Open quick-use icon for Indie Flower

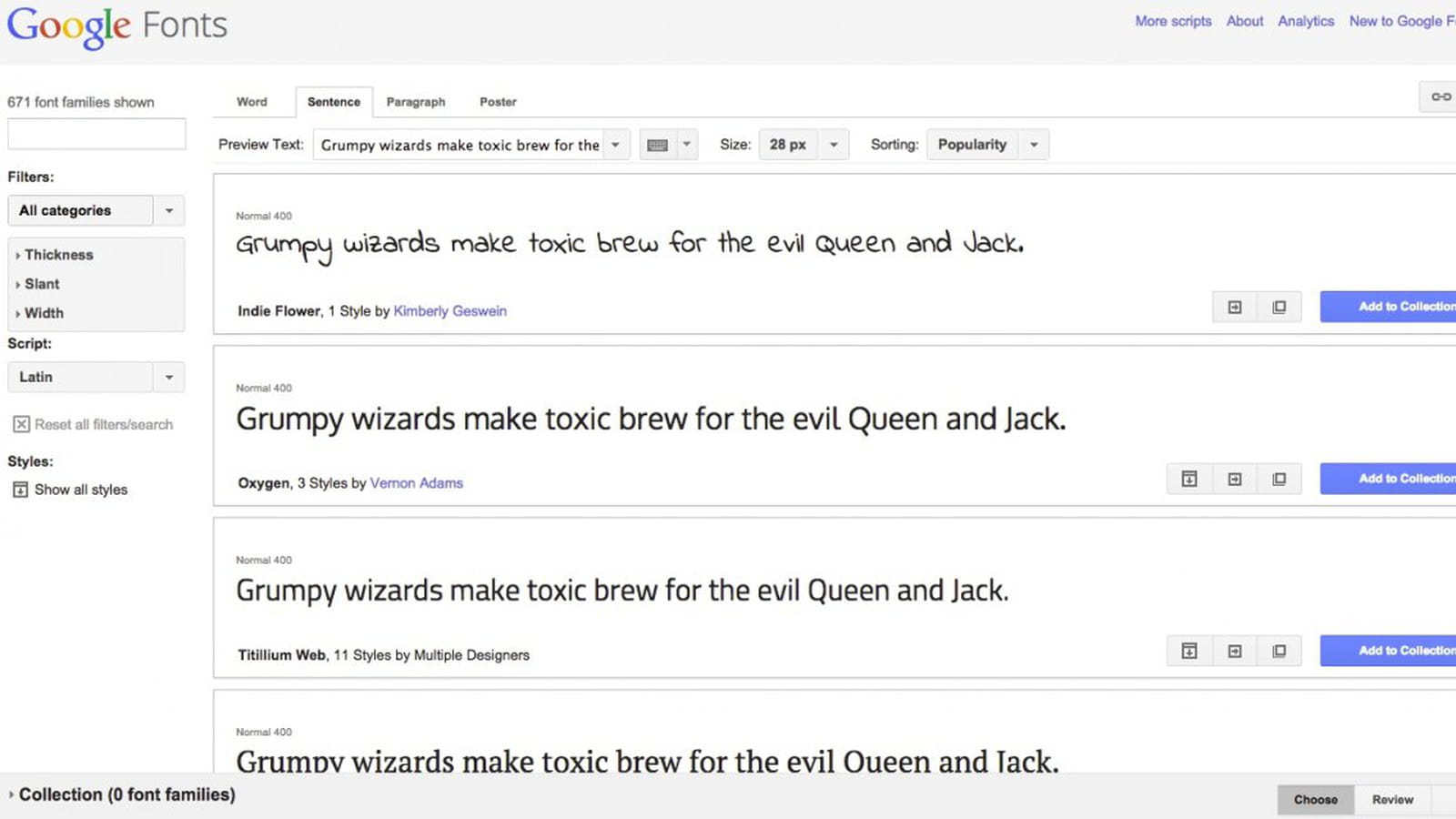coord(1235,308)
